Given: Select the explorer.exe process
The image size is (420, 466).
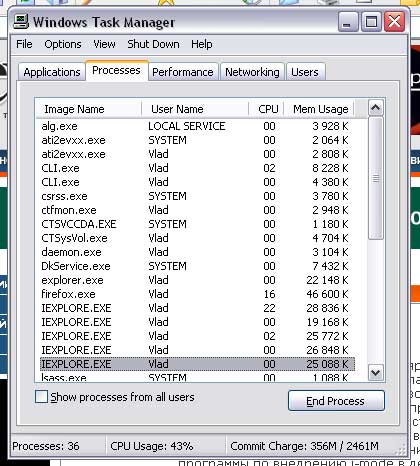Looking at the screenshot, I should [197, 280].
